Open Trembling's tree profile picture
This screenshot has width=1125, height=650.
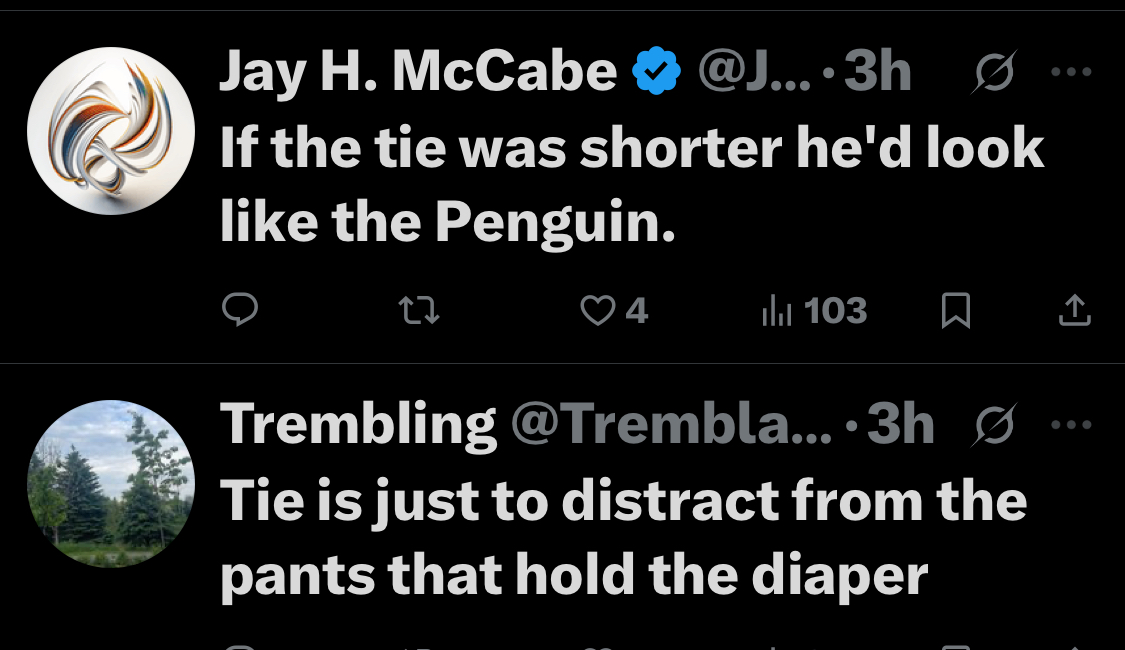[110, 484]
